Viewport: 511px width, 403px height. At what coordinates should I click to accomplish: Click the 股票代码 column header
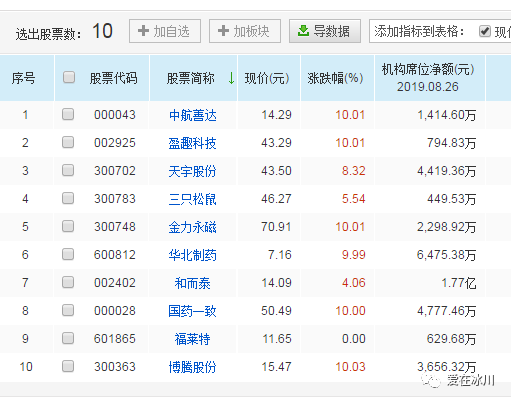[x=113, y=78]
